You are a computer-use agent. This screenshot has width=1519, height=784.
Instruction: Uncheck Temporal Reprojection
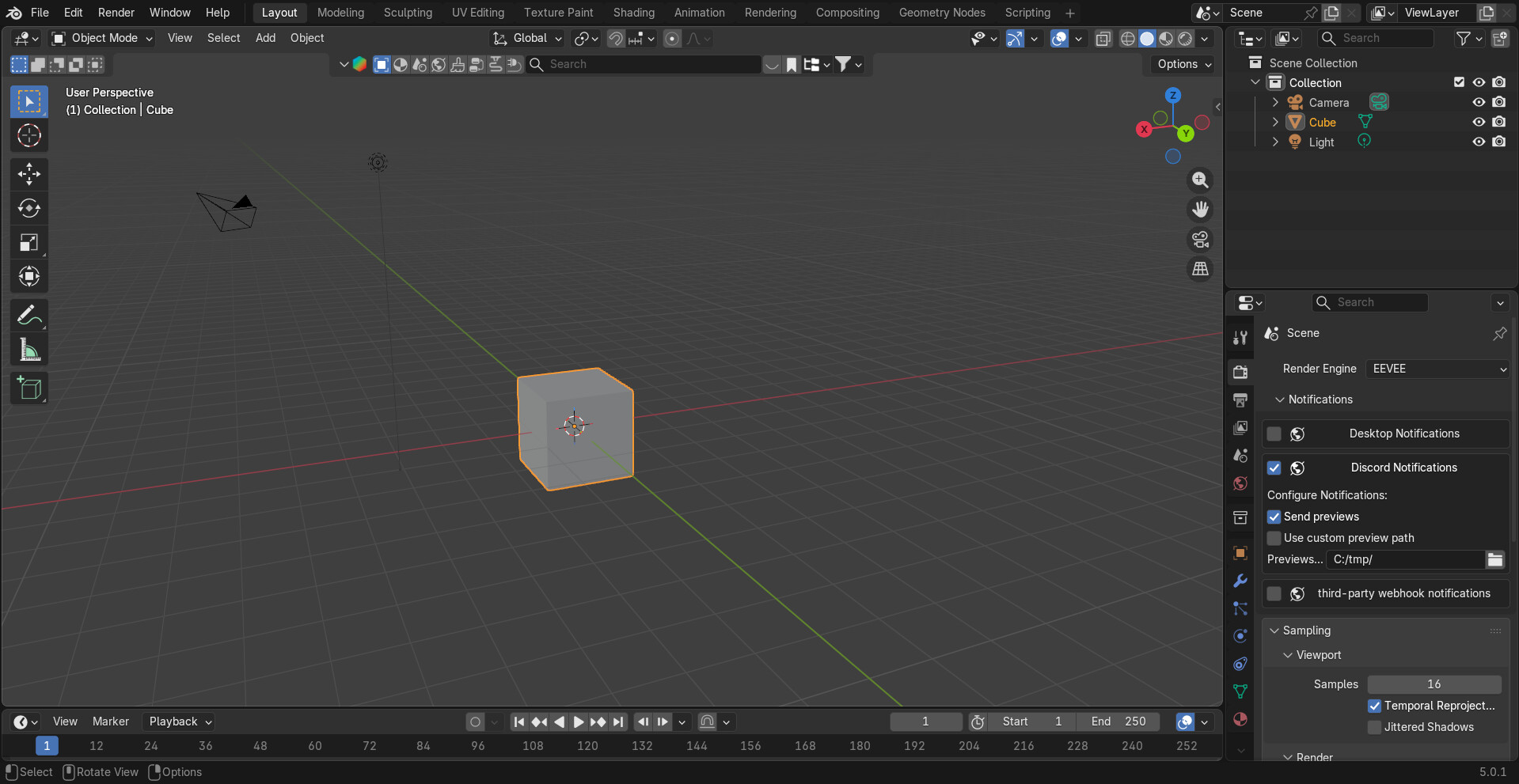1375,706
